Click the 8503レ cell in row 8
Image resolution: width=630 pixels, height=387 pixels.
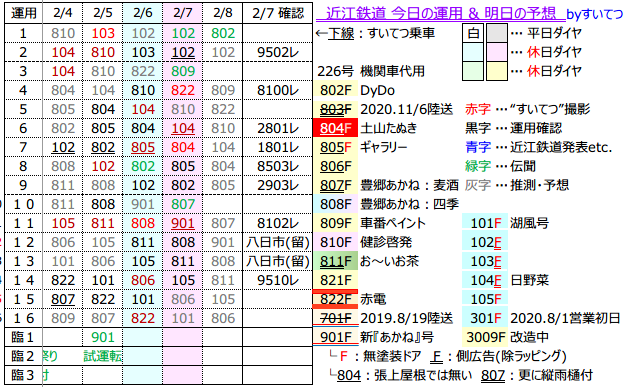click(278, 166)
